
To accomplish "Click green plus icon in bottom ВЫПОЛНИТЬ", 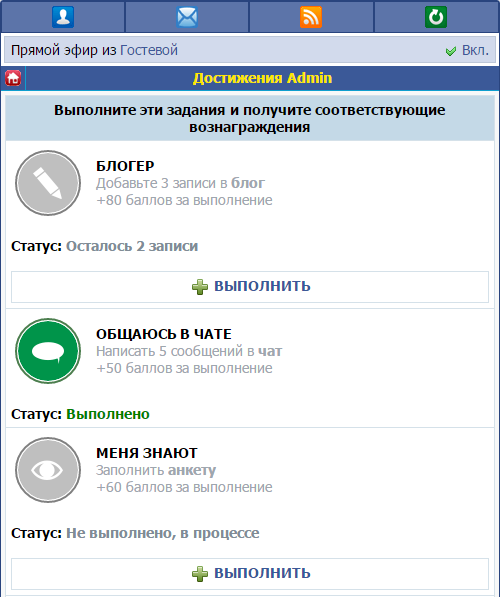I will point(200,574).
